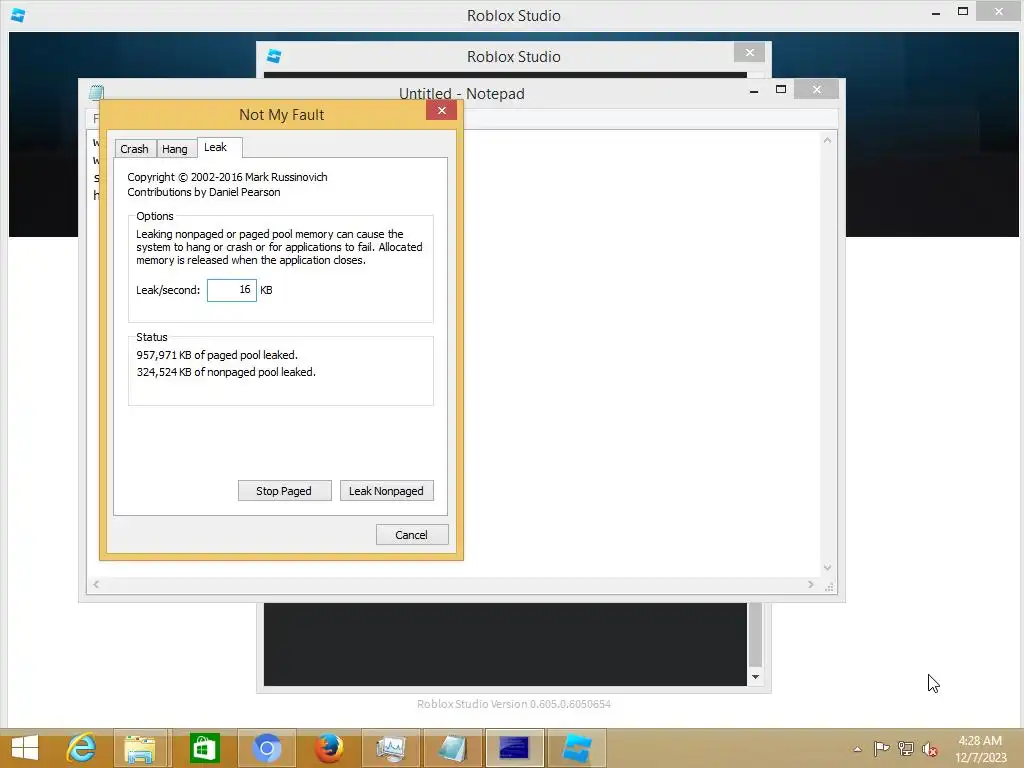This screenshot has width=1024, height=768.
Task: Open the Action Center flag icon
Action: [x=881, y=748]
